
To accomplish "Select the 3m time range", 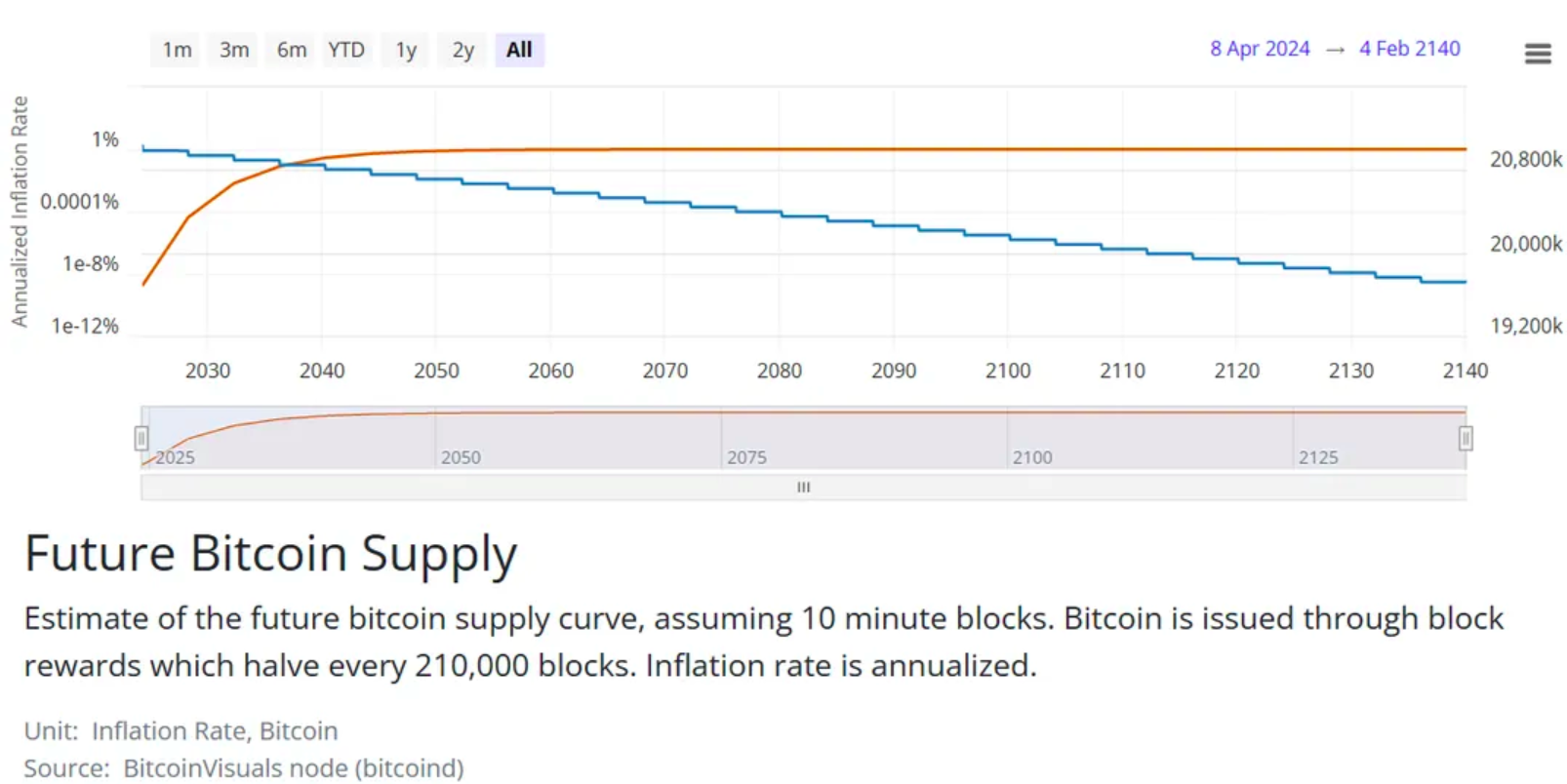I will click(234, 50).
